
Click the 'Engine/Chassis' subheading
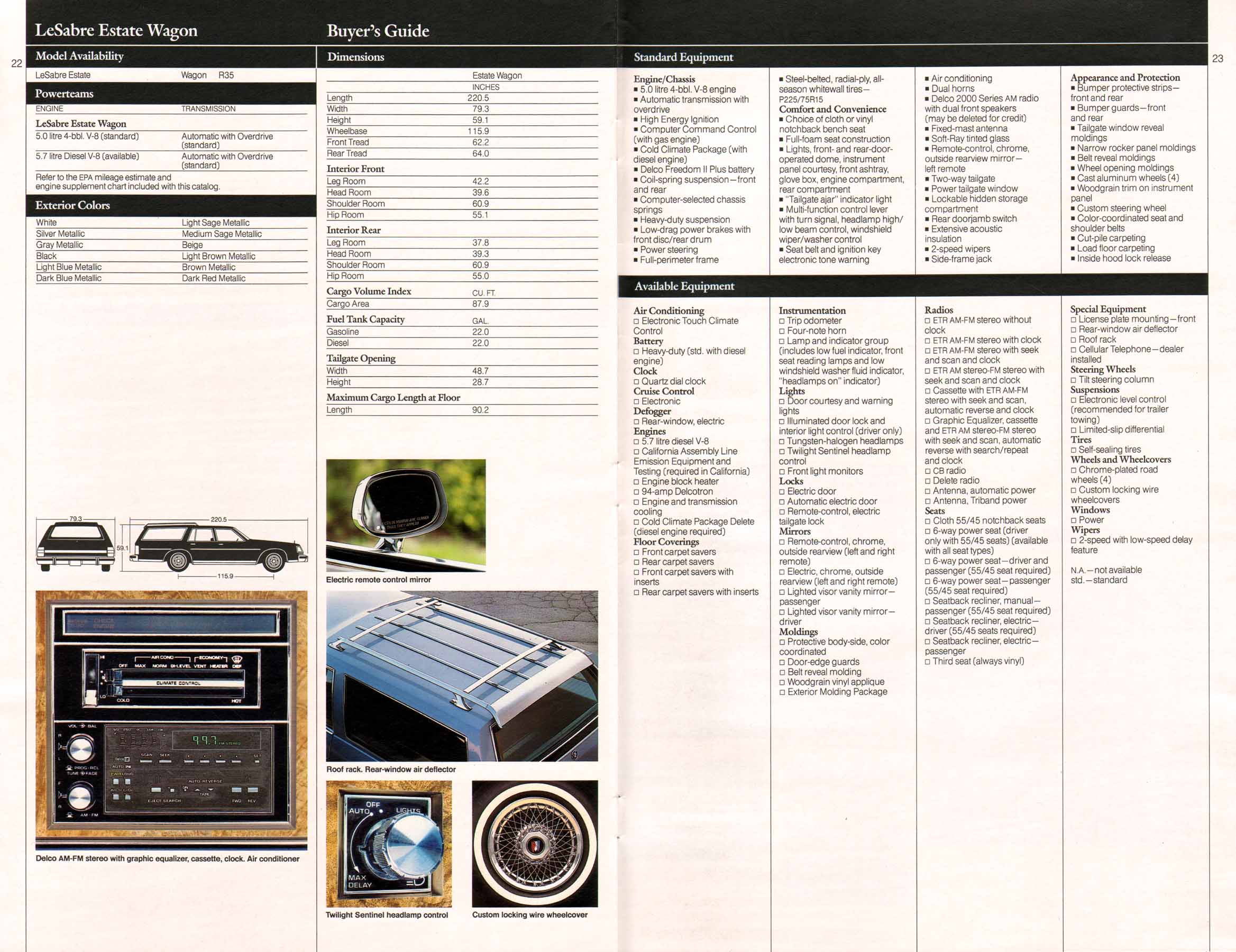tap(664, 79)
